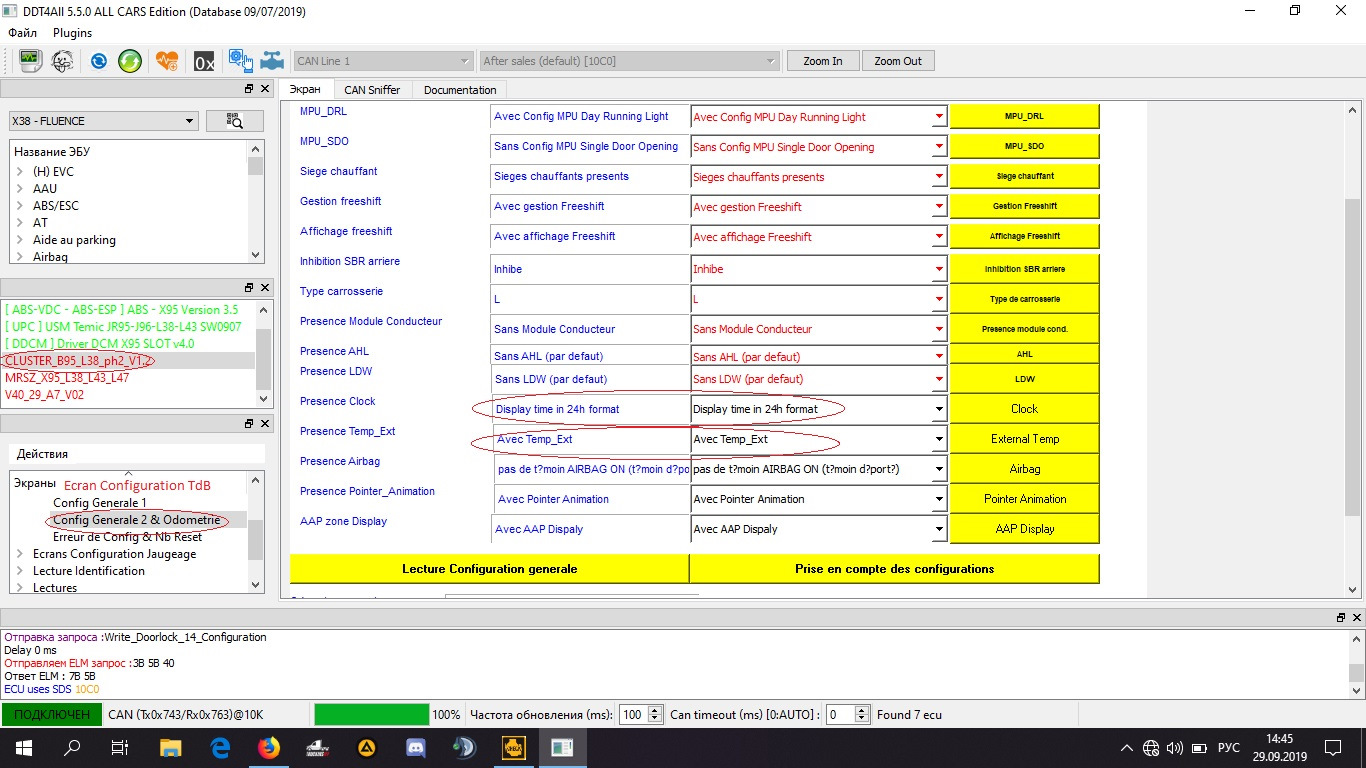Close the vehicle selection dock panel

265,89
